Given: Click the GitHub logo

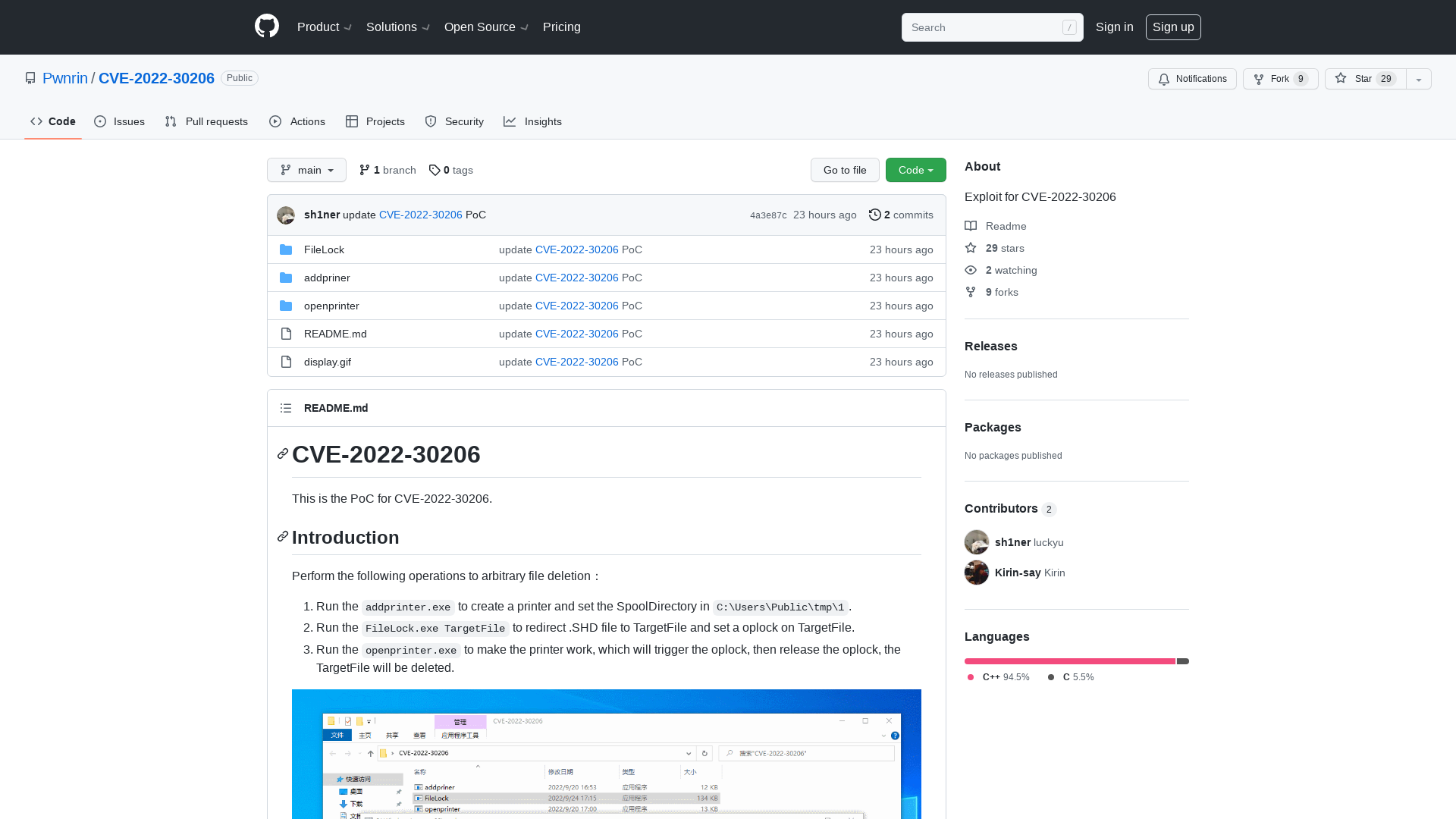Looking at the screenshot, I should pos(266,27).
